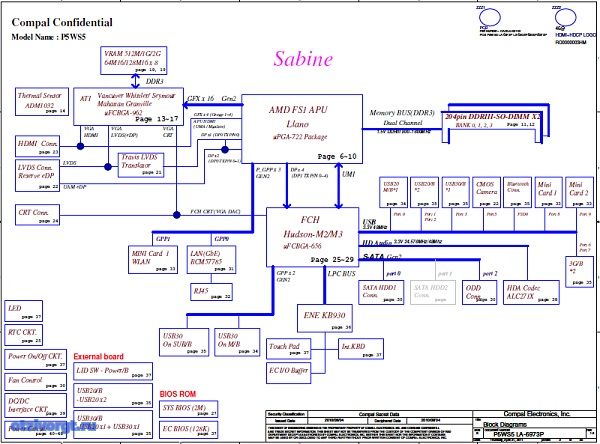The width and height of the screenshot is (600, 444).
Task: Click the CRT Conn. box
Action: click(37, 215)
